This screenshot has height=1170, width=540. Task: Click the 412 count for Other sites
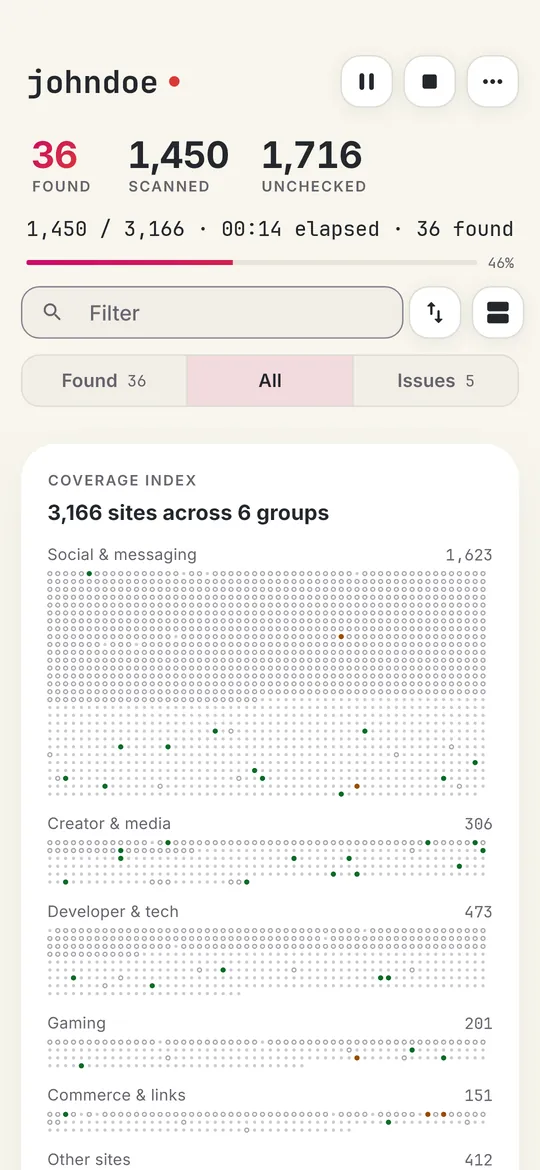click(478, 1160)
